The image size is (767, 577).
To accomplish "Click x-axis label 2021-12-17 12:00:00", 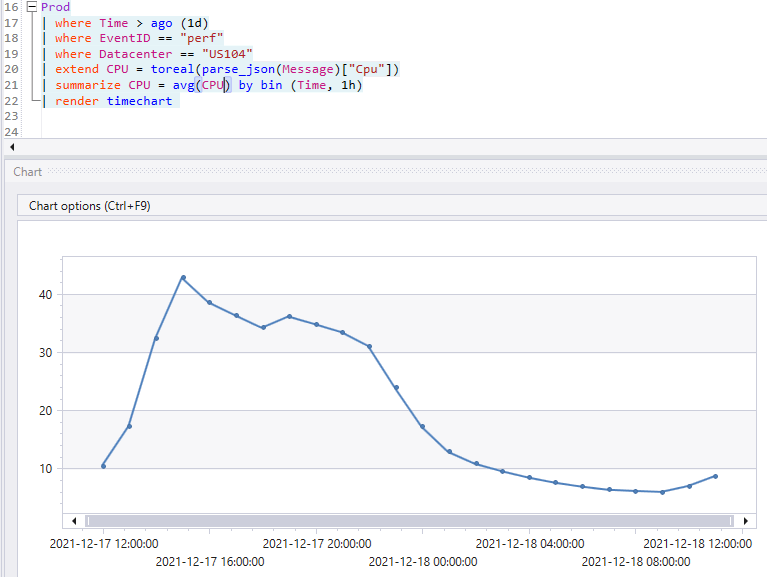I will coord(104,544).
